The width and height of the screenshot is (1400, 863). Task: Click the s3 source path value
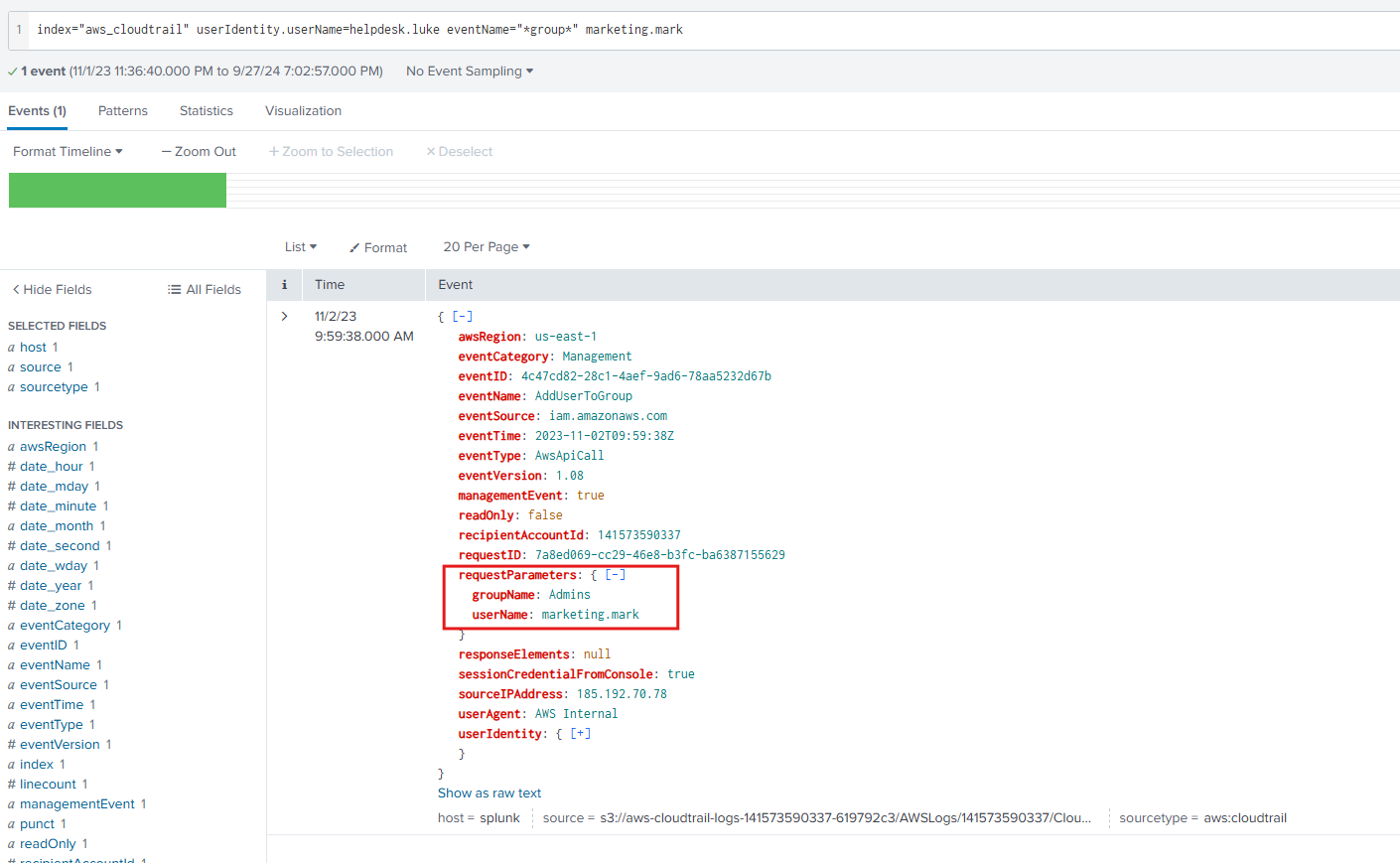tap(845, 818)
